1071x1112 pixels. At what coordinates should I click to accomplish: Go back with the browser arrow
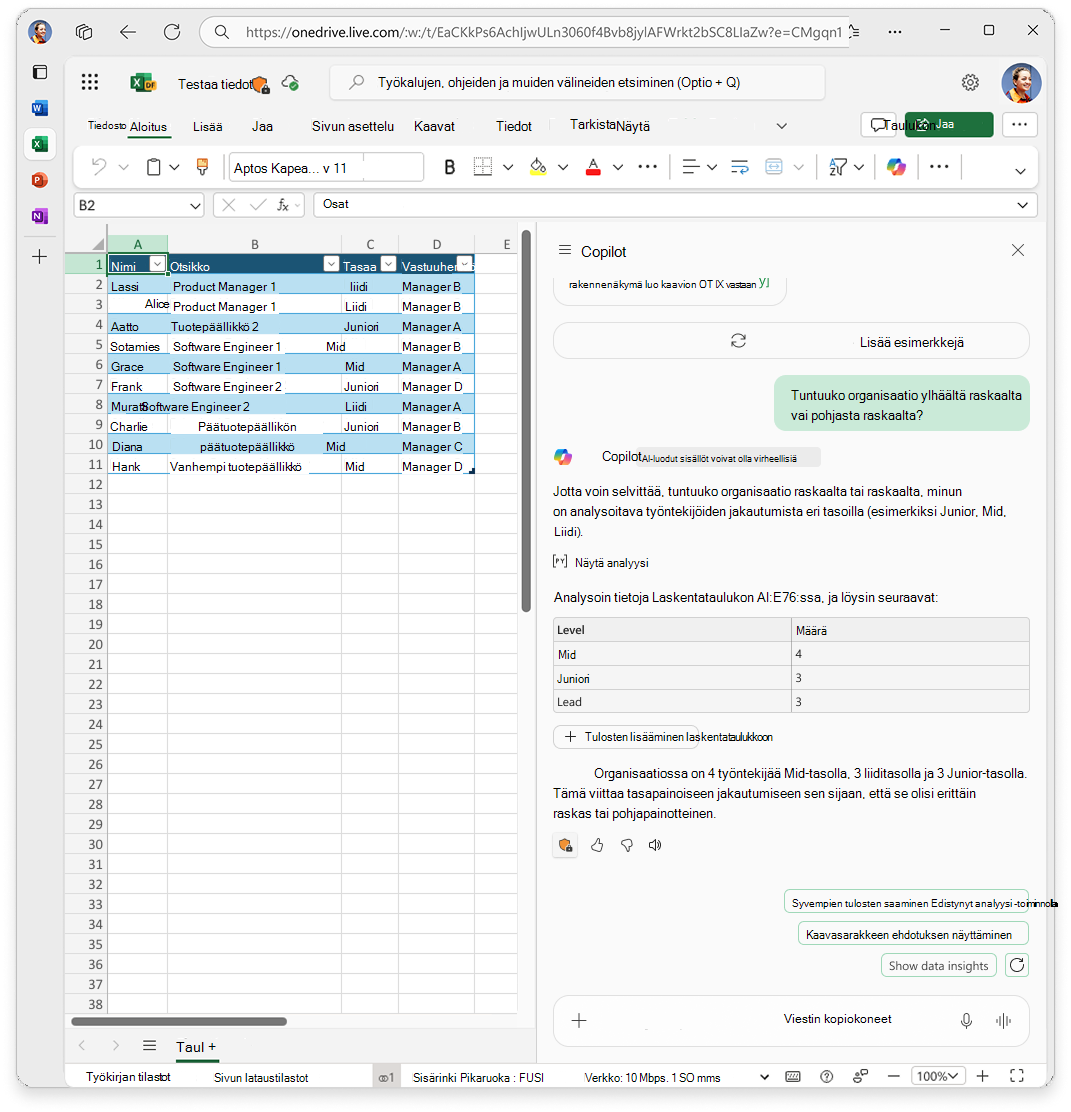click(128, 32)
